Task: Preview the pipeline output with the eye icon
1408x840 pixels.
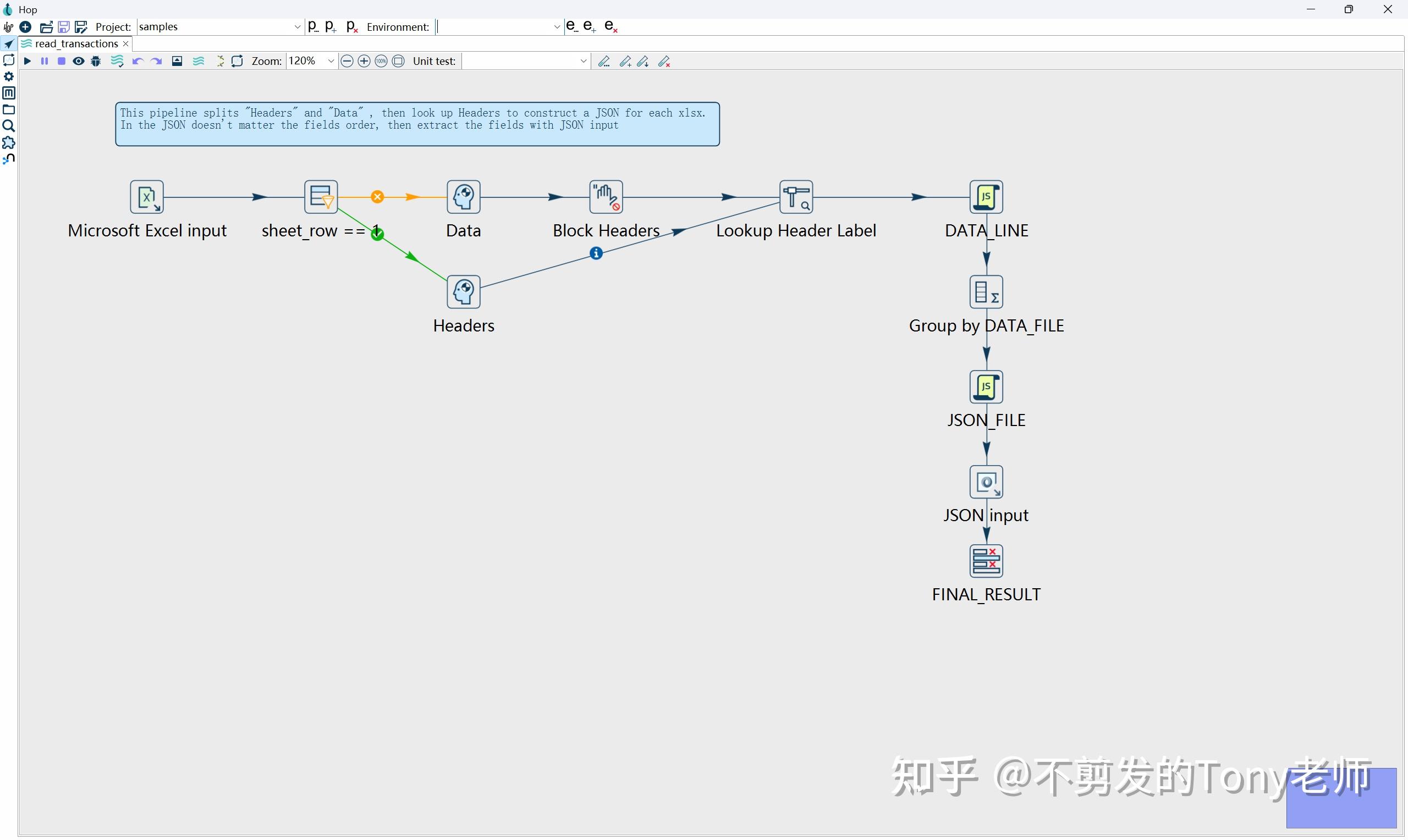Action: pyautogui.click(x=79, y=61)
